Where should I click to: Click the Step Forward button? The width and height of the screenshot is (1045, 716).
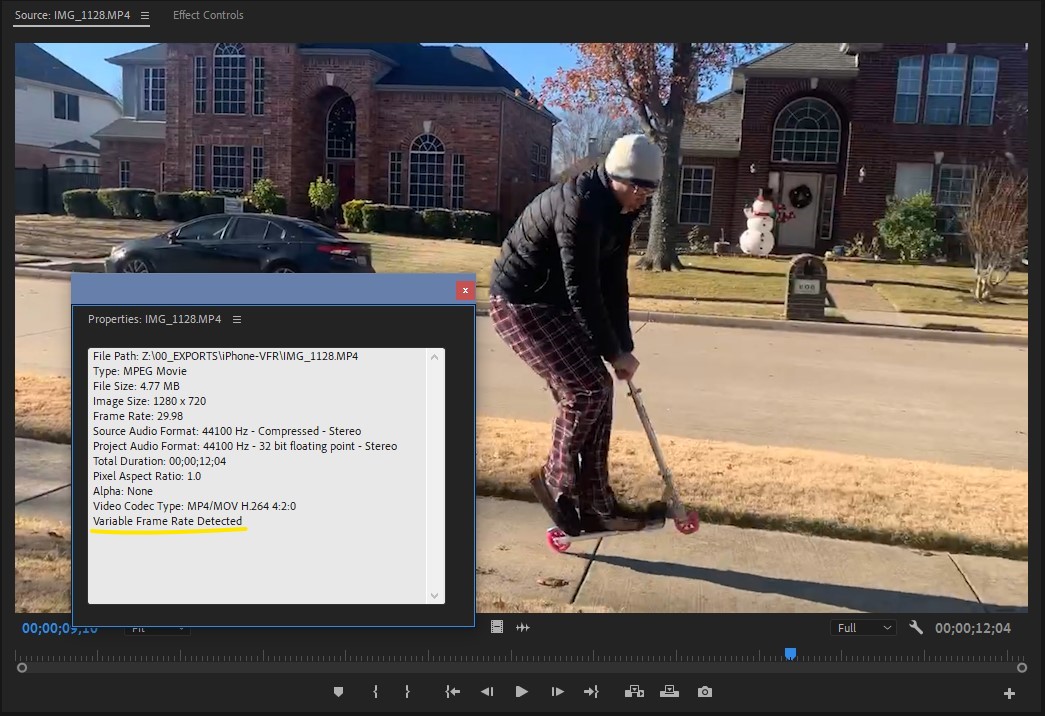tap(556, 691)
